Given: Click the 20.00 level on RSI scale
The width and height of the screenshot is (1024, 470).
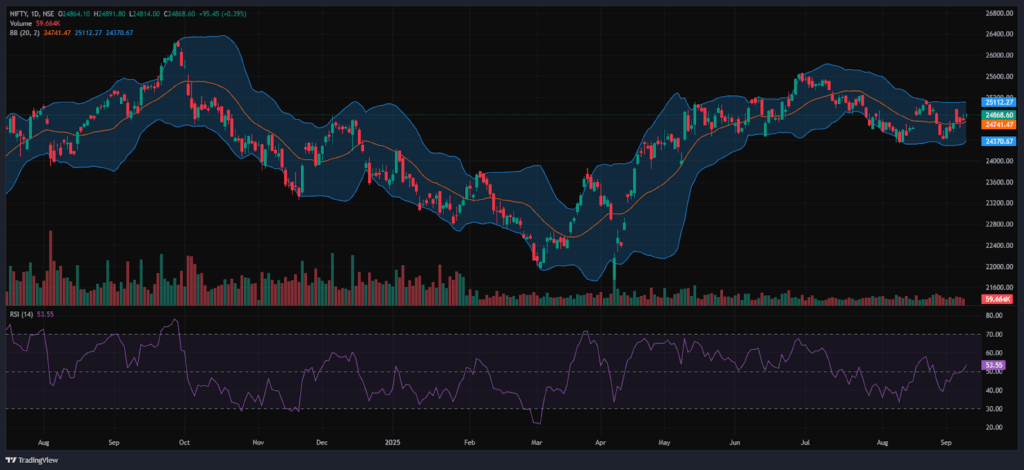Looking at the screenshot, I should tap(993, 427).
